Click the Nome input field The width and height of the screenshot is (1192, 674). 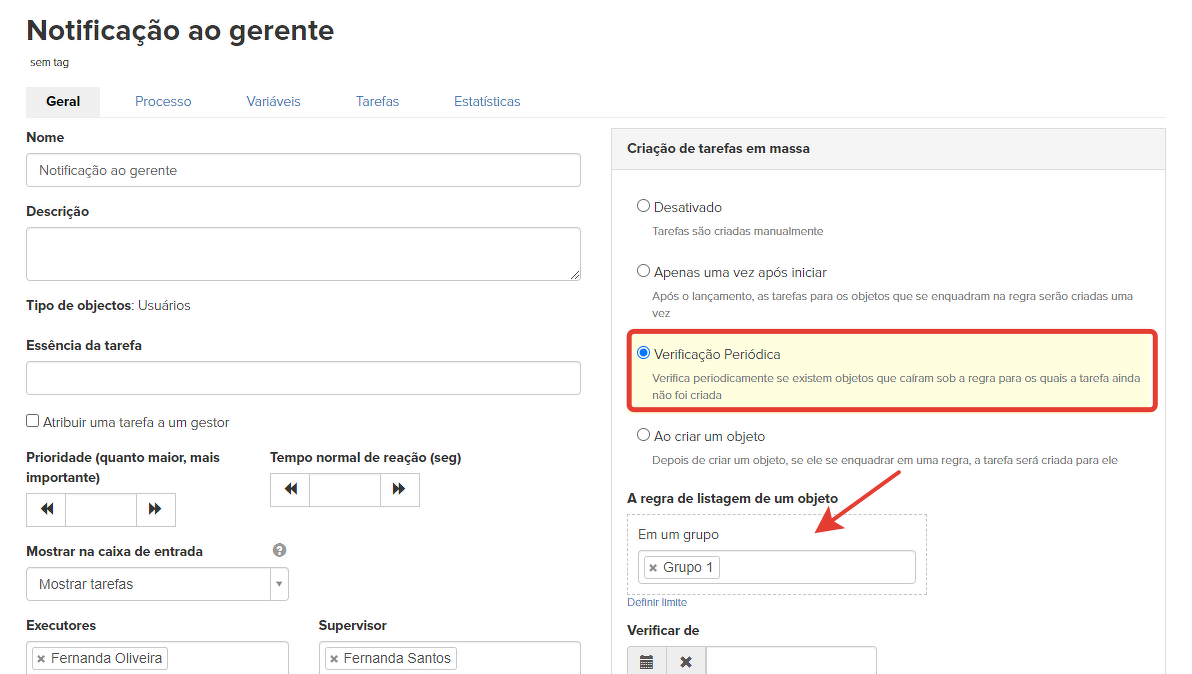pos(303,170)
